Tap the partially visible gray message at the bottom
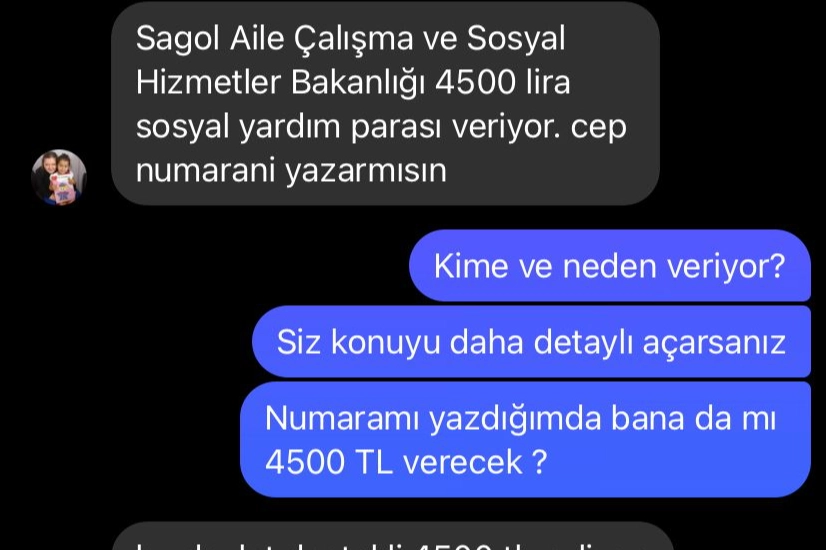The height and width of the screenshot is (550, 826). coord(393,536)
